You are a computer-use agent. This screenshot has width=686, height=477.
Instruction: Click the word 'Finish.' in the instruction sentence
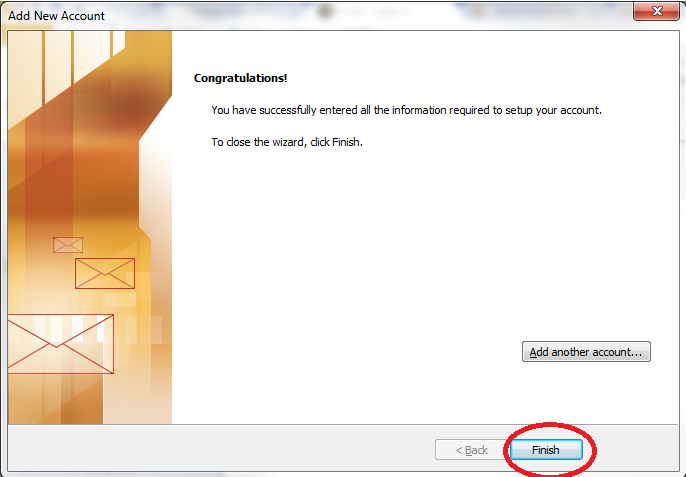(347, 142)
